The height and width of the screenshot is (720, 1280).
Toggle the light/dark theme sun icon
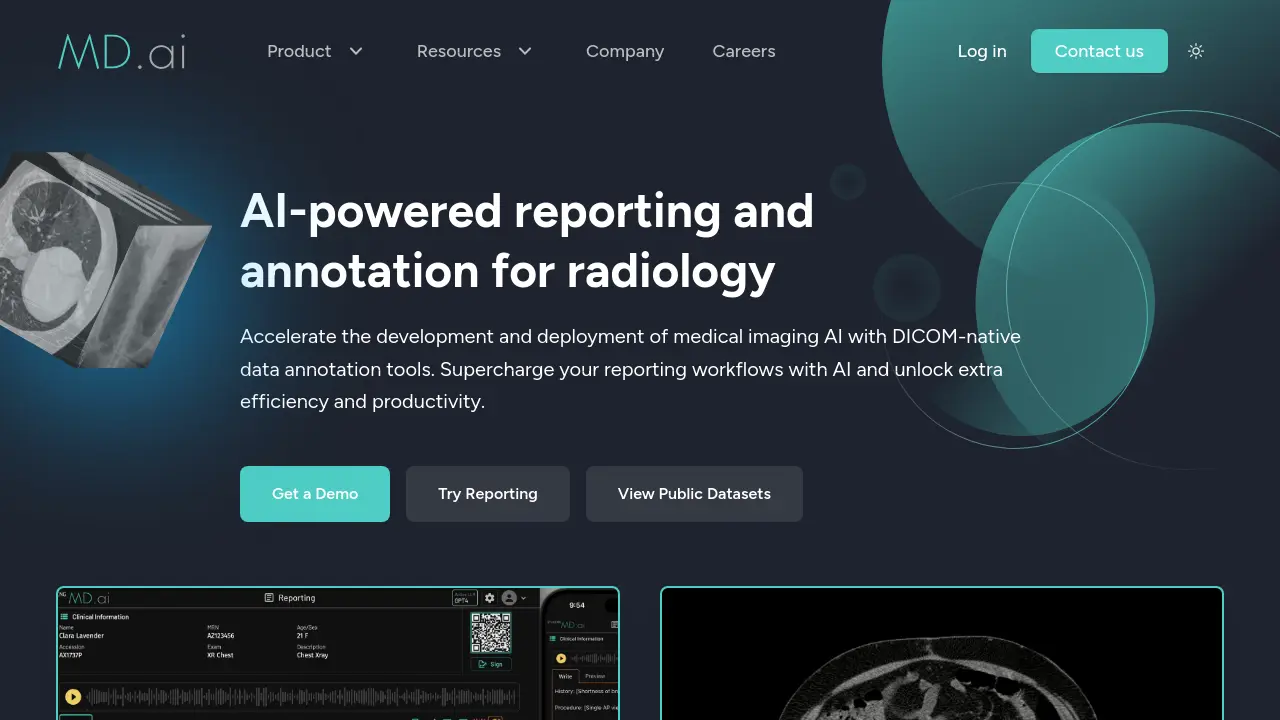point(1196,51)
